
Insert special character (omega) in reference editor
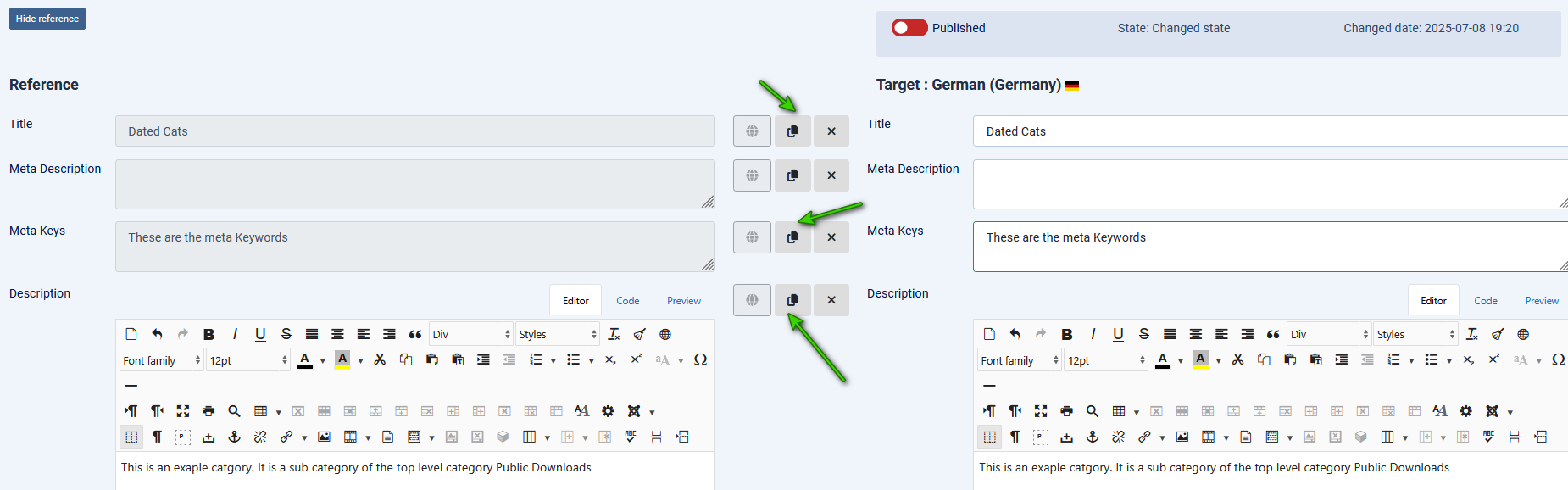coord(700,360)
